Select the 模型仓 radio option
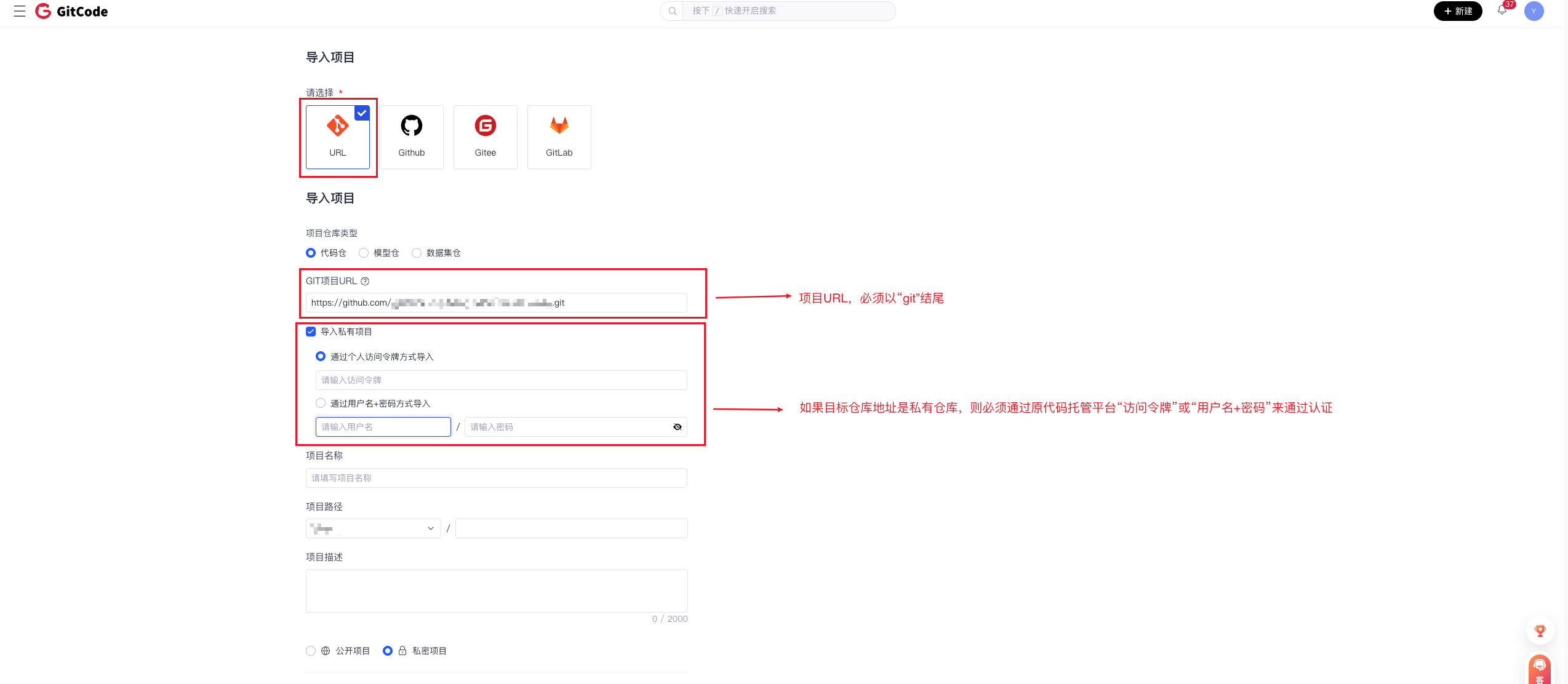 pos(364,253)
